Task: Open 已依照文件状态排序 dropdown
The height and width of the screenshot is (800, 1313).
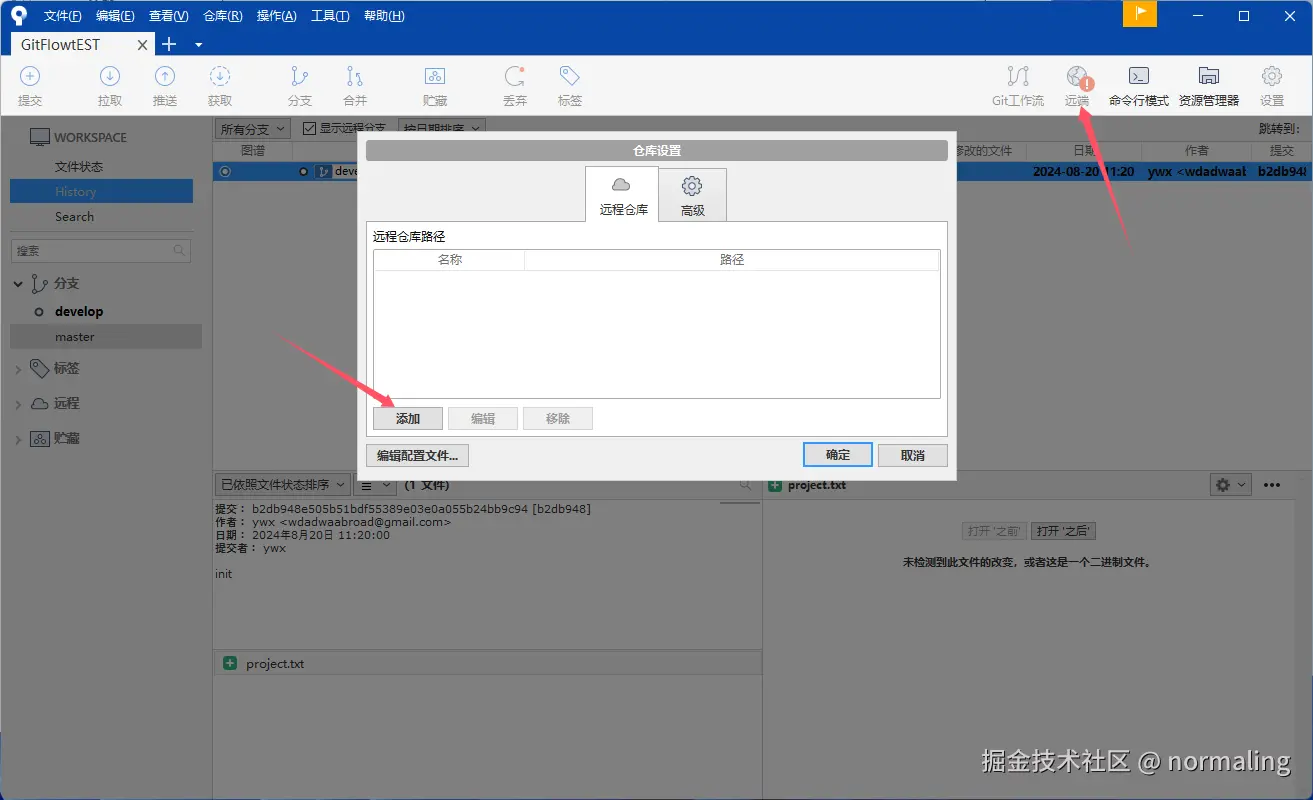Action: (282, 484)
